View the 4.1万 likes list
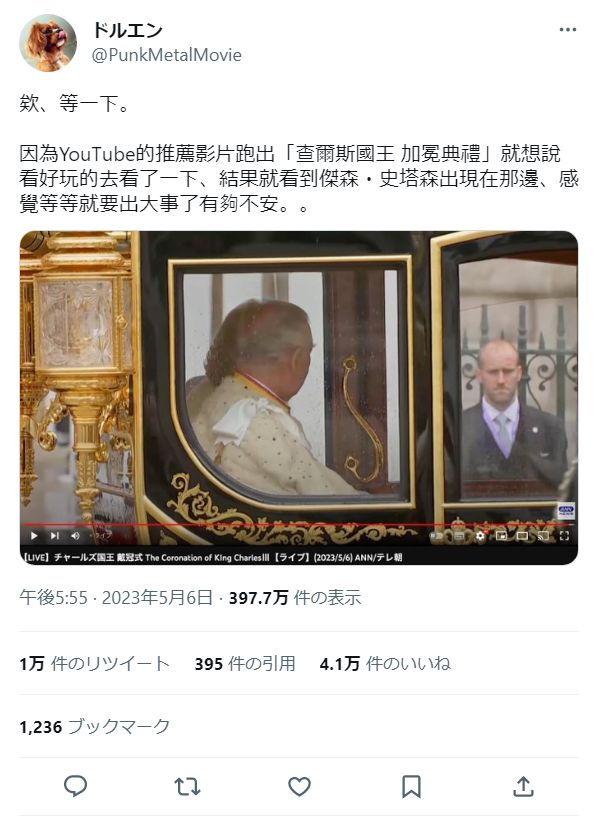This screenshot has height=816, width=598. tap(385, 664)
